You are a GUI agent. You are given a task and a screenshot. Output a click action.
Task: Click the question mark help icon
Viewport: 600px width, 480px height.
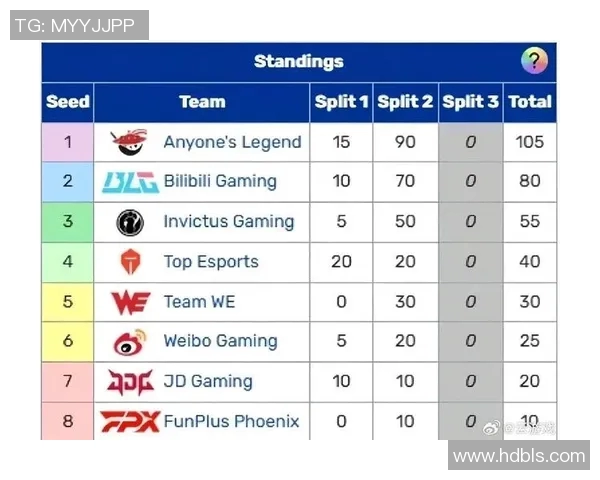click(x=534, y=61)
